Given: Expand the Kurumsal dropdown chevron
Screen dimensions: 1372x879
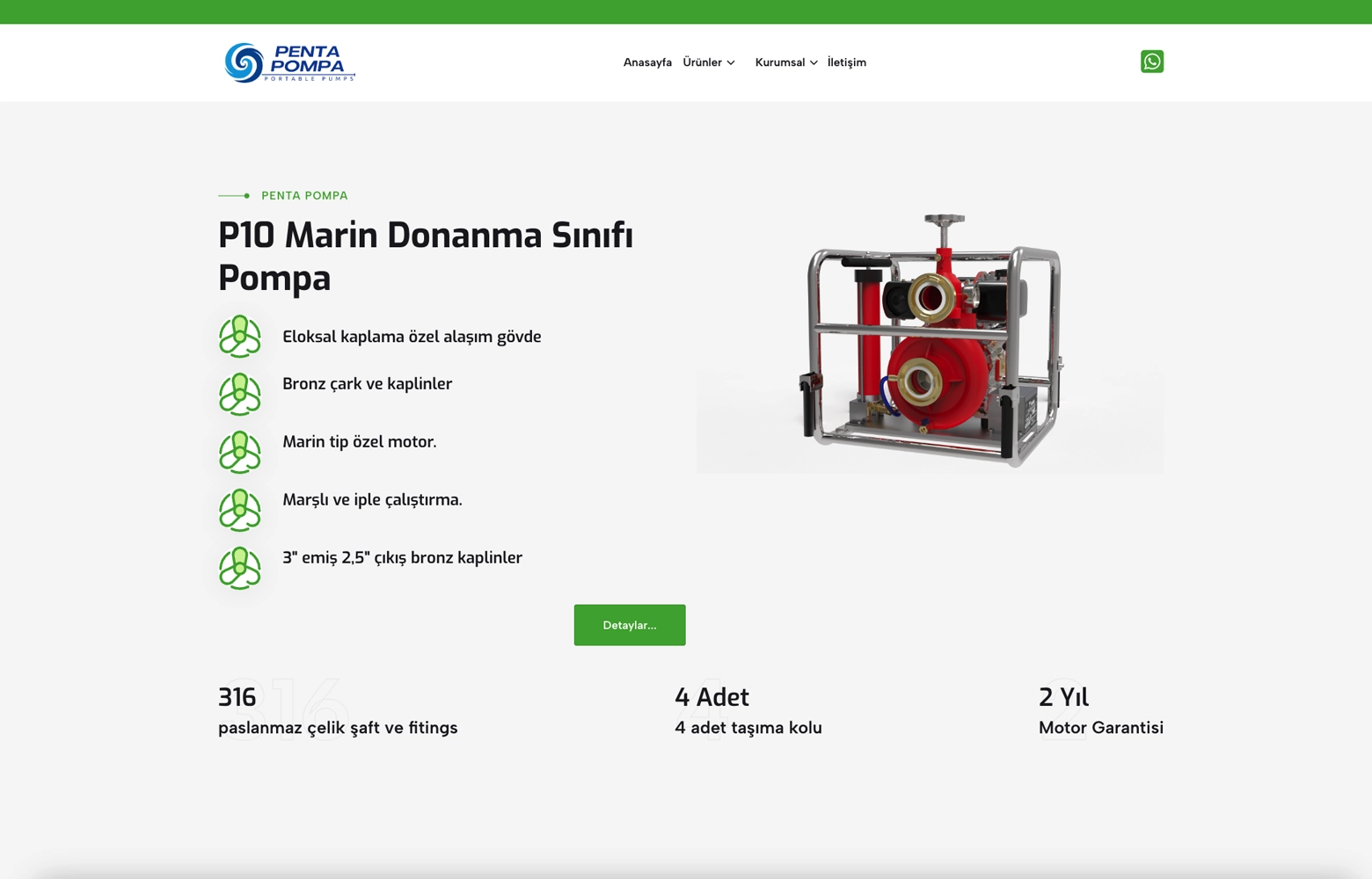Looking at the screenshot, I should (814, 62).
